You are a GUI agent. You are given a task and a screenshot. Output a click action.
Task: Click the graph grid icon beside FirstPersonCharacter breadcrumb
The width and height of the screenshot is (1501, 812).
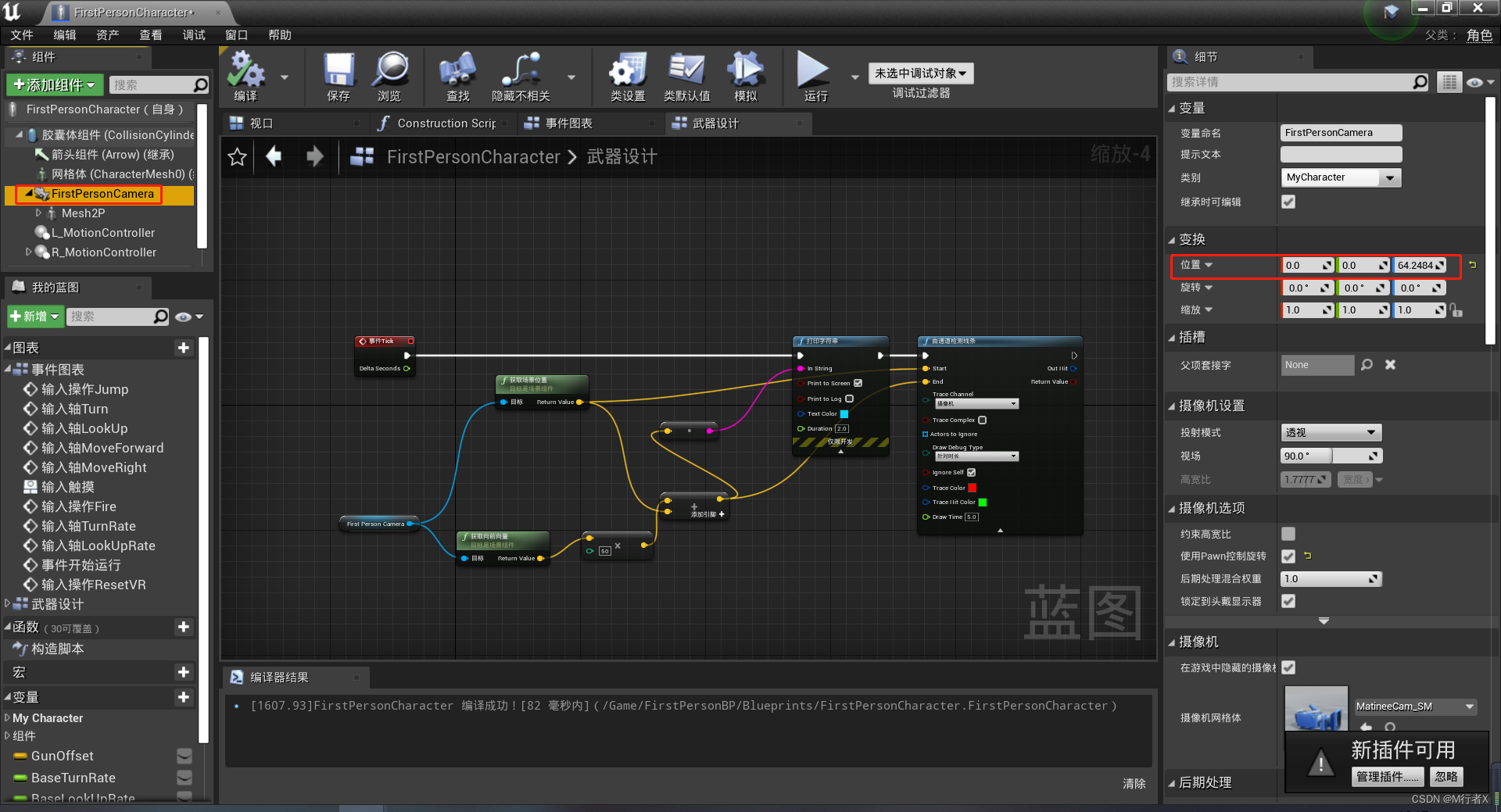pos(361,156)
